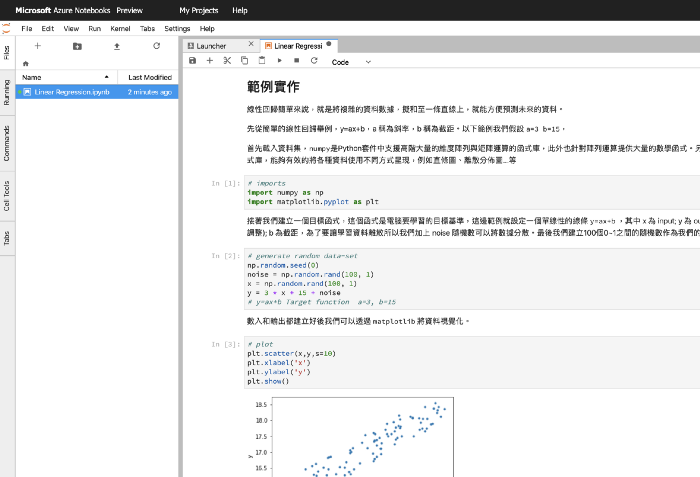Viewport: 700px width, 477px height.
Task: Save the notebook with the disk icon
Action: click(x=192, y=61)
